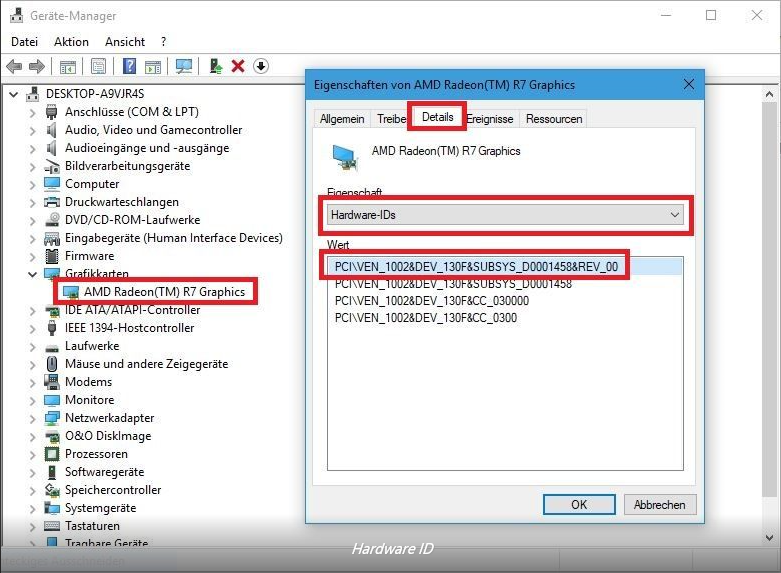Select AMD Radeon(TM) R7 Graphics device

[x=164, y=291]
